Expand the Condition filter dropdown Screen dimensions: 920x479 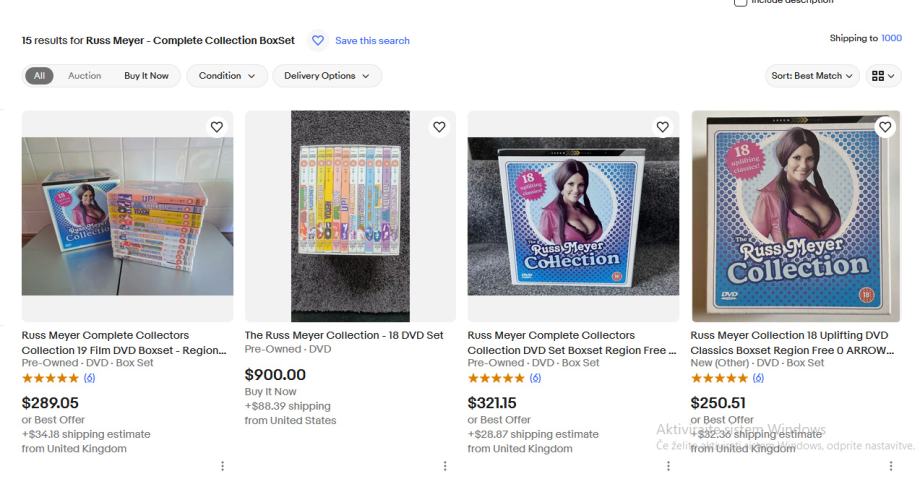pos(227,76)
